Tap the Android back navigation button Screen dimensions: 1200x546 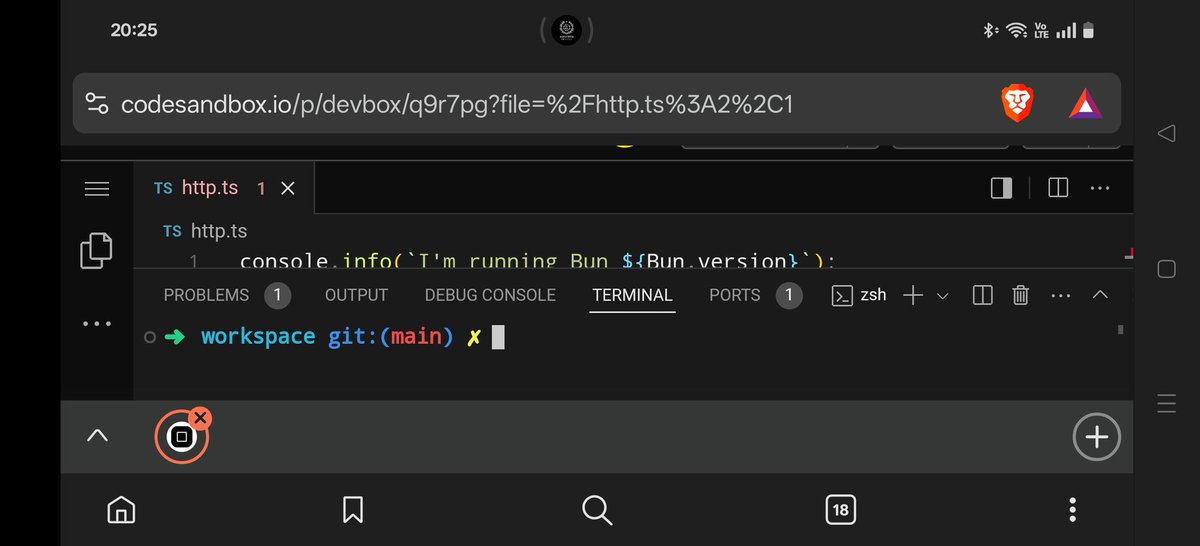pos(1166,134)
